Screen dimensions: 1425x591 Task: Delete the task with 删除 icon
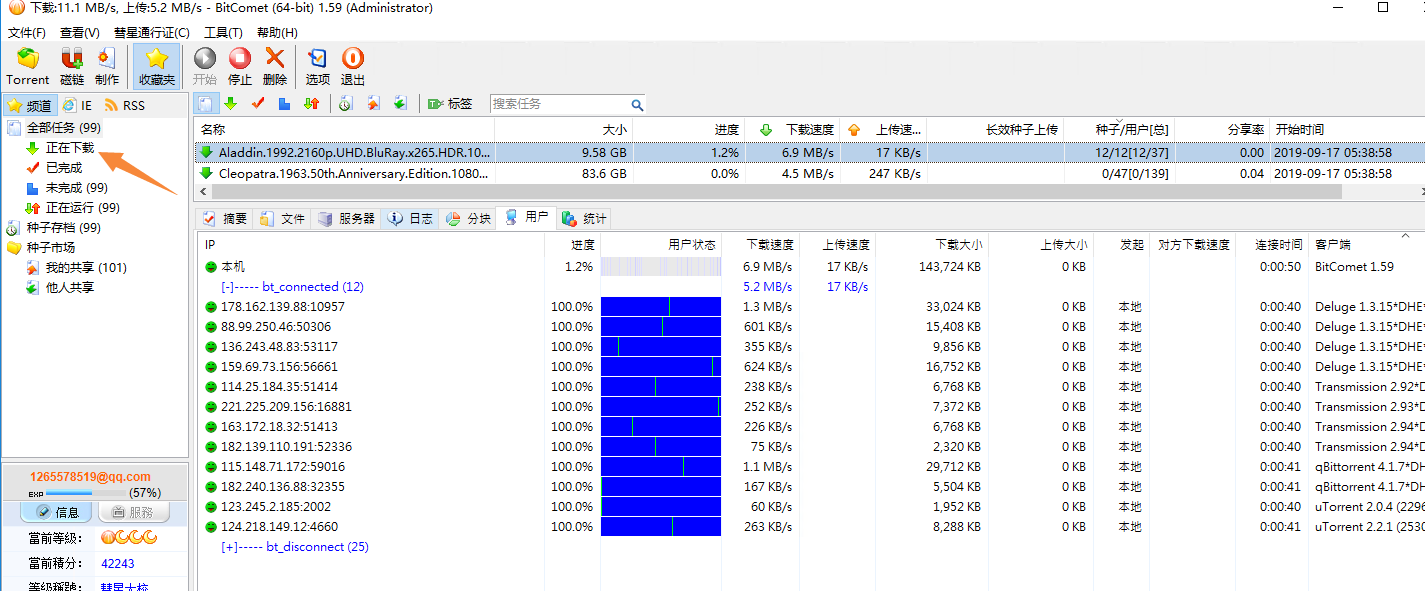275,66
